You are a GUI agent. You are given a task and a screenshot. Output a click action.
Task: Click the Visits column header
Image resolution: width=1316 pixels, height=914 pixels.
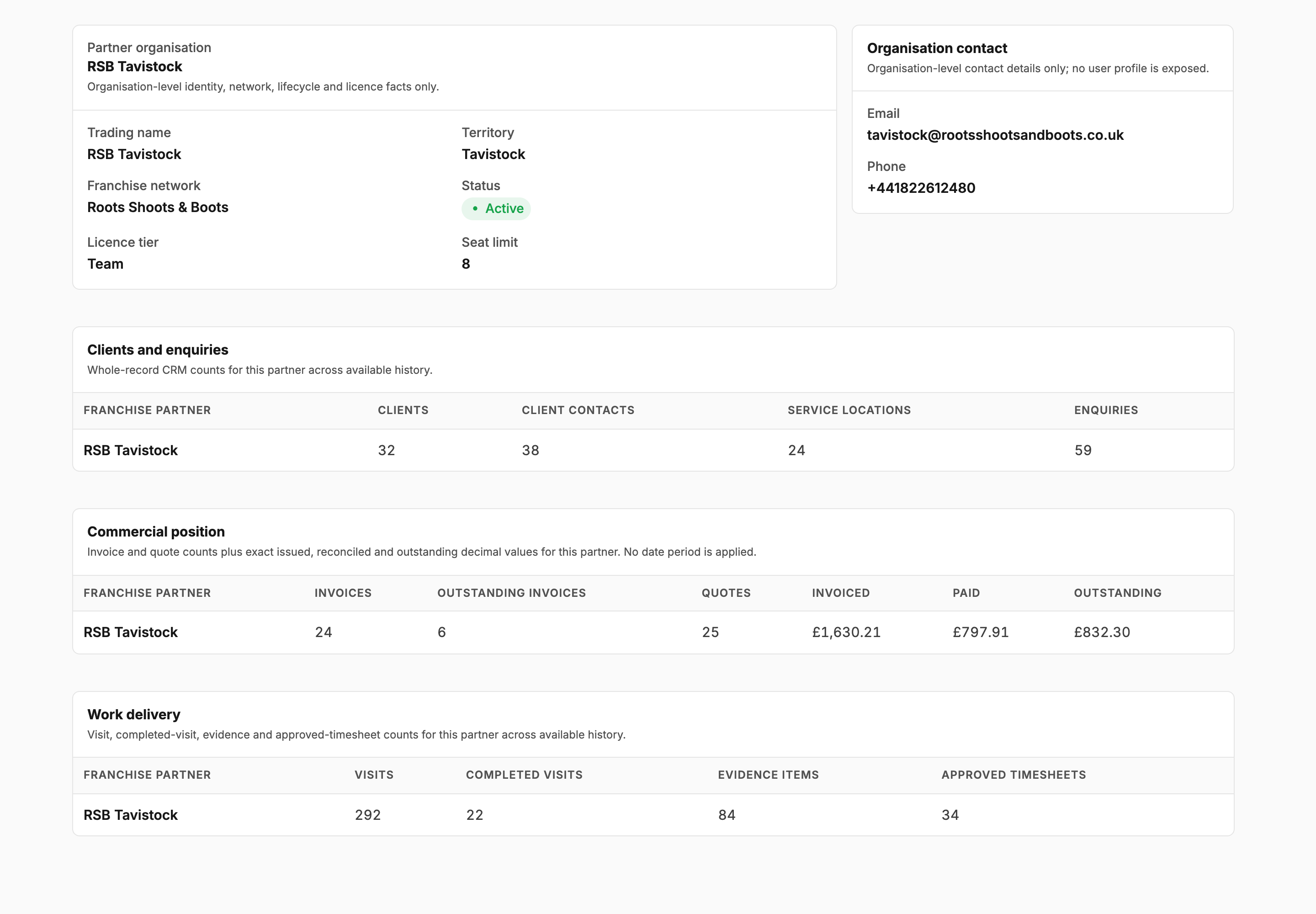click(x=374, y=775)
